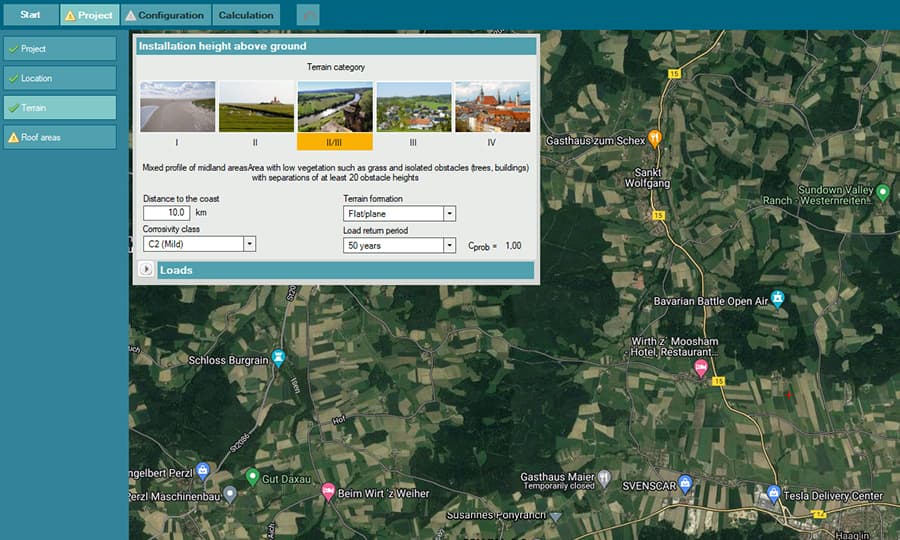
Task: Click the Beim Wirt 'z Weiher hotel pin
Action: tap(328, 491)
